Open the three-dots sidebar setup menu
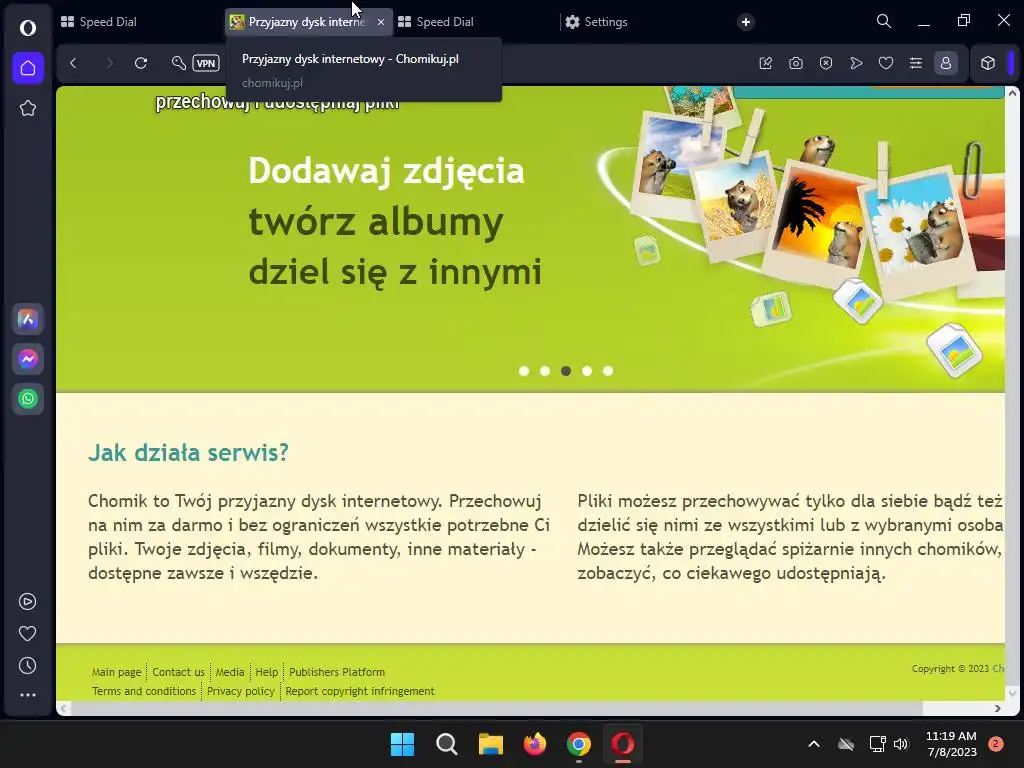The height and width of the screenshot is (768, 1024). (27, 695)
